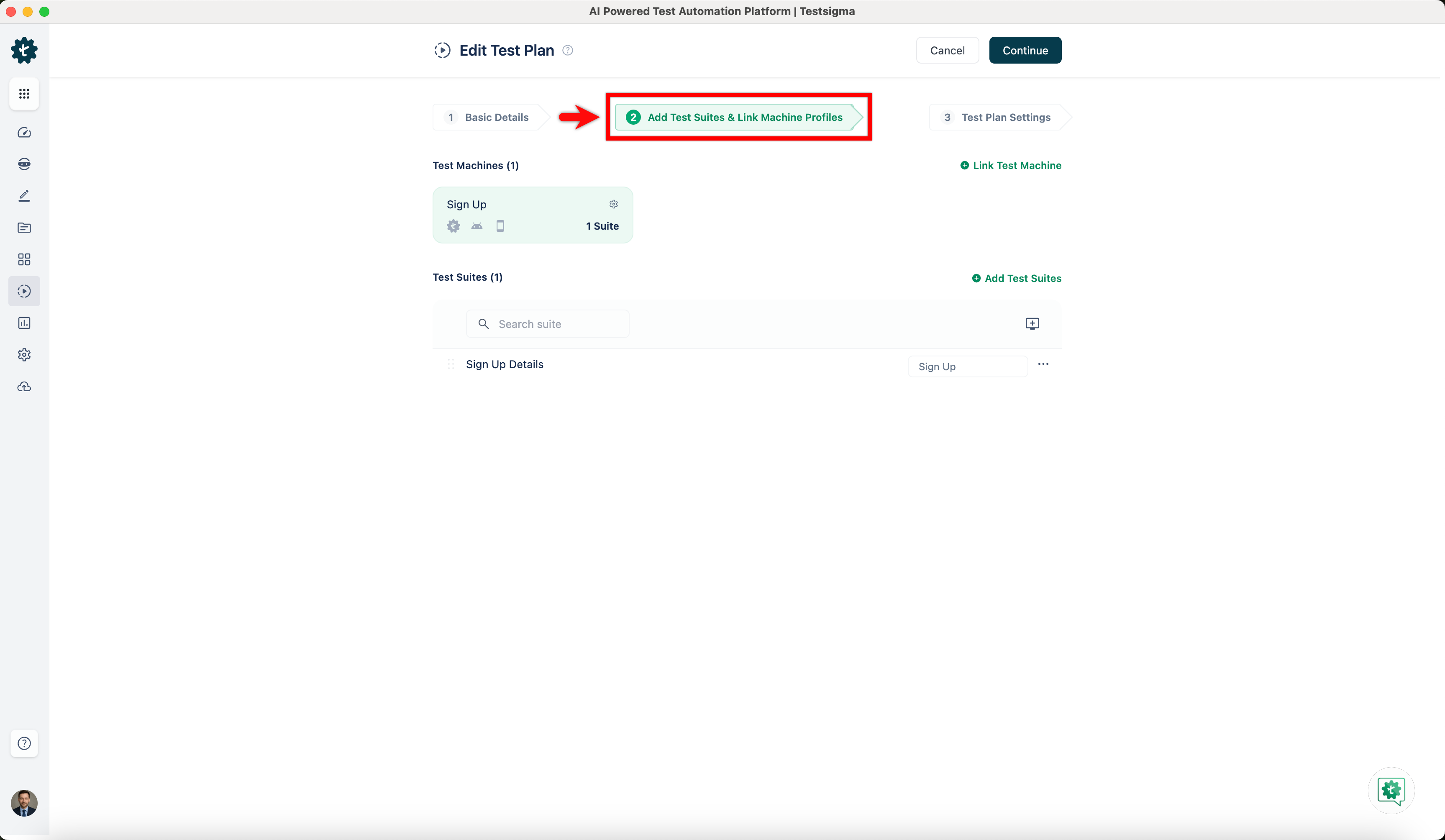
Task: Click the pencil Create Tests sidebar icon
Action: [x=24, y=196]
